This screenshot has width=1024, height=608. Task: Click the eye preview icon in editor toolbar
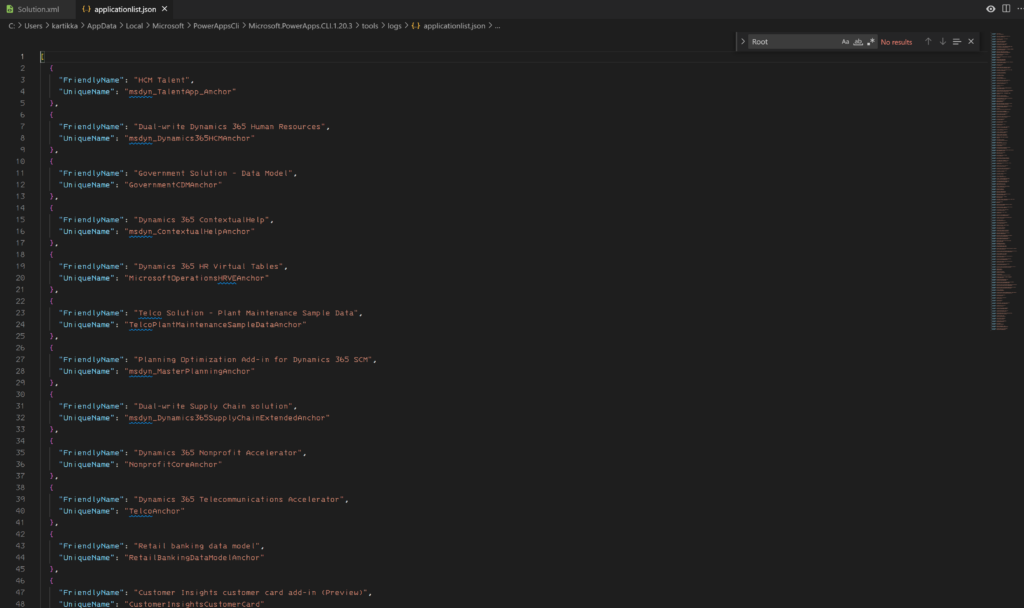point(990,9)
